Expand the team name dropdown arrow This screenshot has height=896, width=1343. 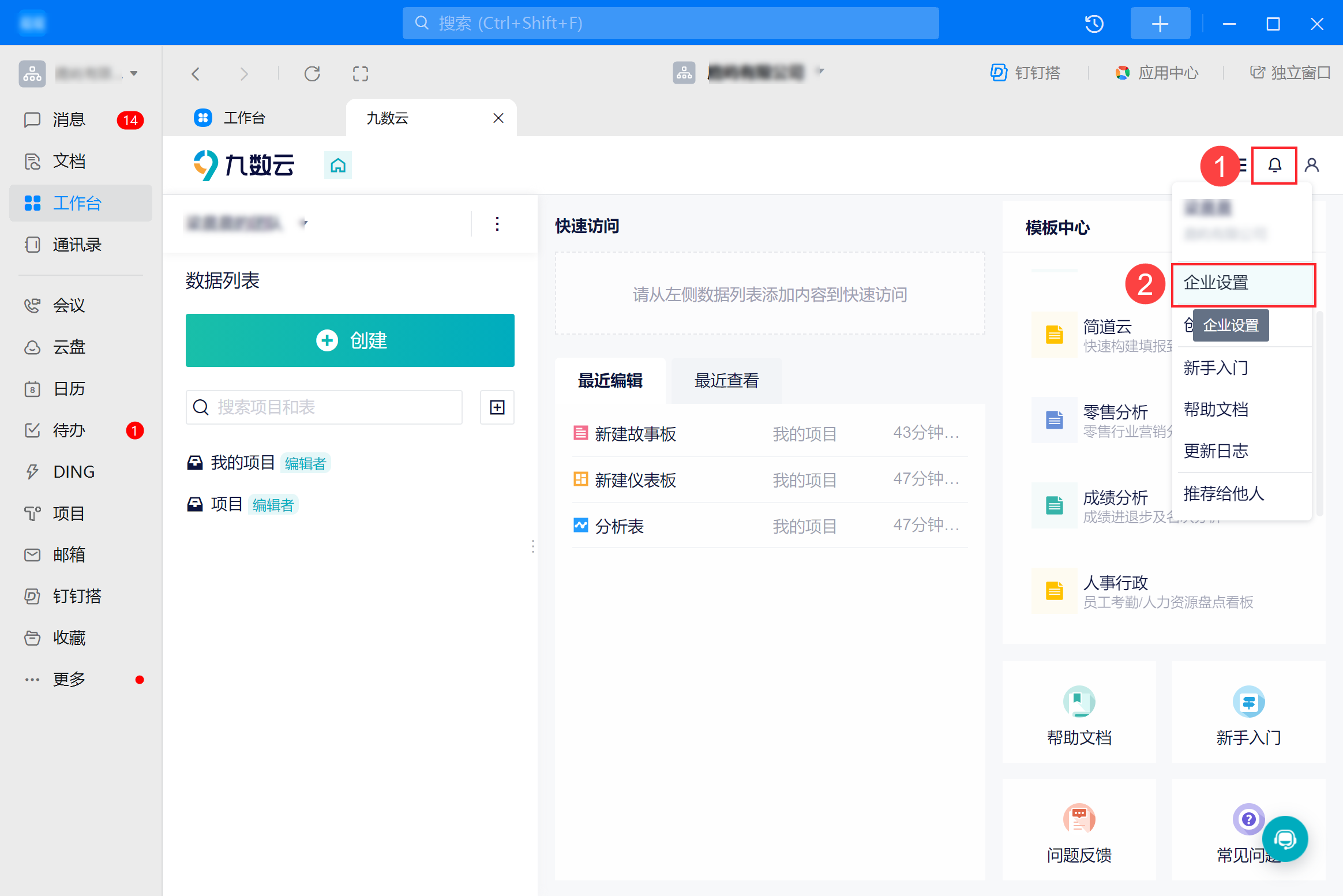pyautogui.click(x=304, y=223)
